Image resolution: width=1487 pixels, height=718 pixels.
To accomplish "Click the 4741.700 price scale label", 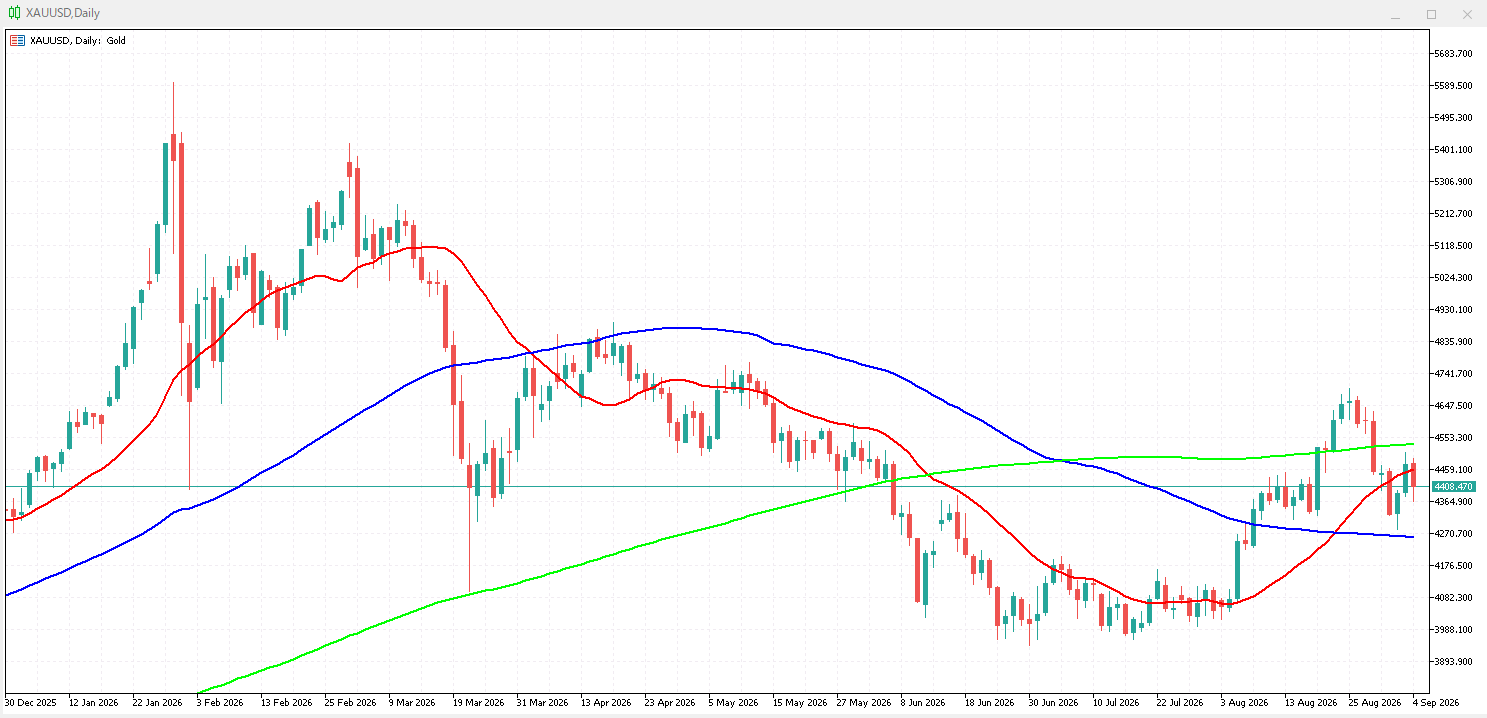I will coord(1452,374).
